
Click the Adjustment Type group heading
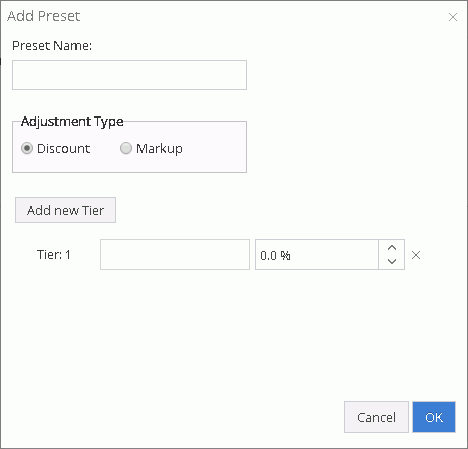pos(72,121)
